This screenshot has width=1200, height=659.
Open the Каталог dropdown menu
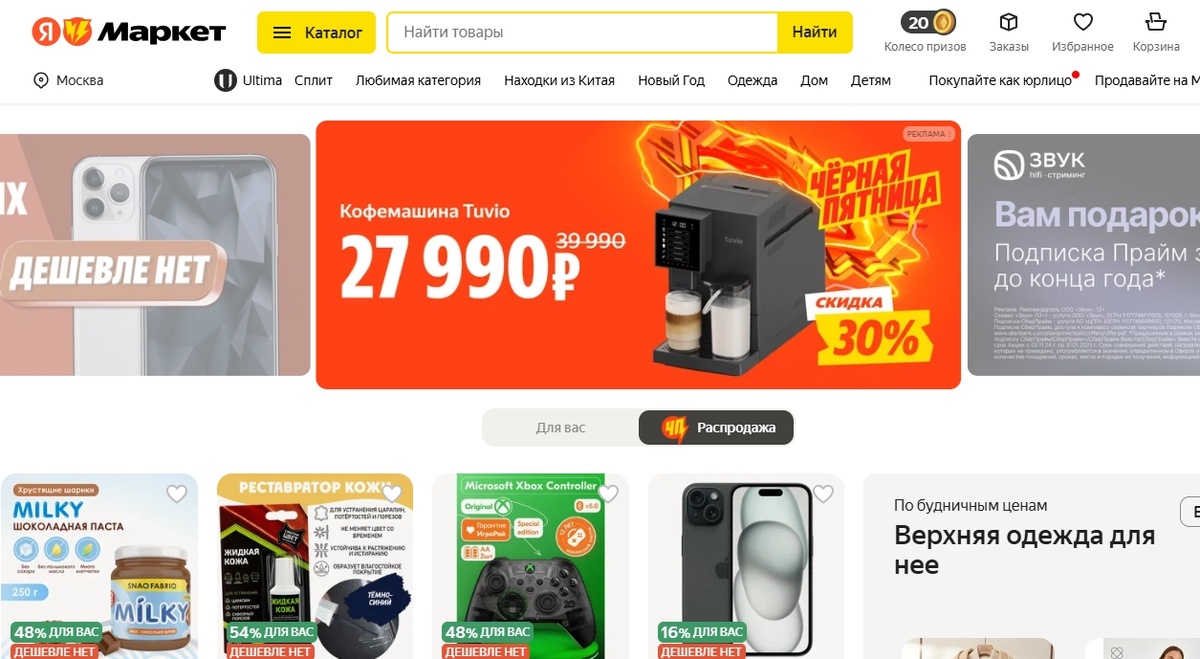click(316, 32)
